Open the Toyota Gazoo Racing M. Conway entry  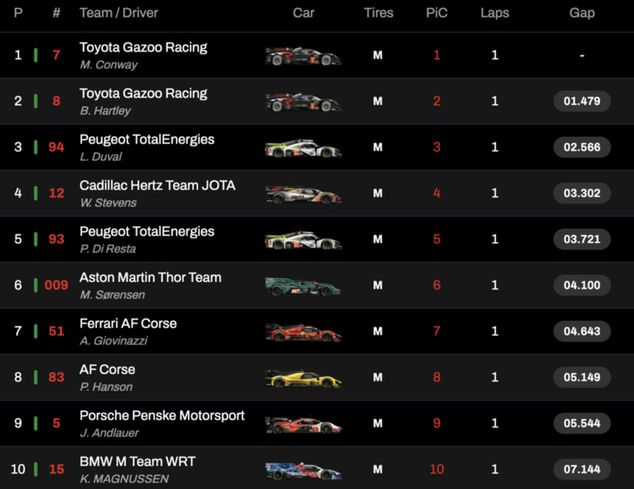pyautogui.click(x=143, y=47)
